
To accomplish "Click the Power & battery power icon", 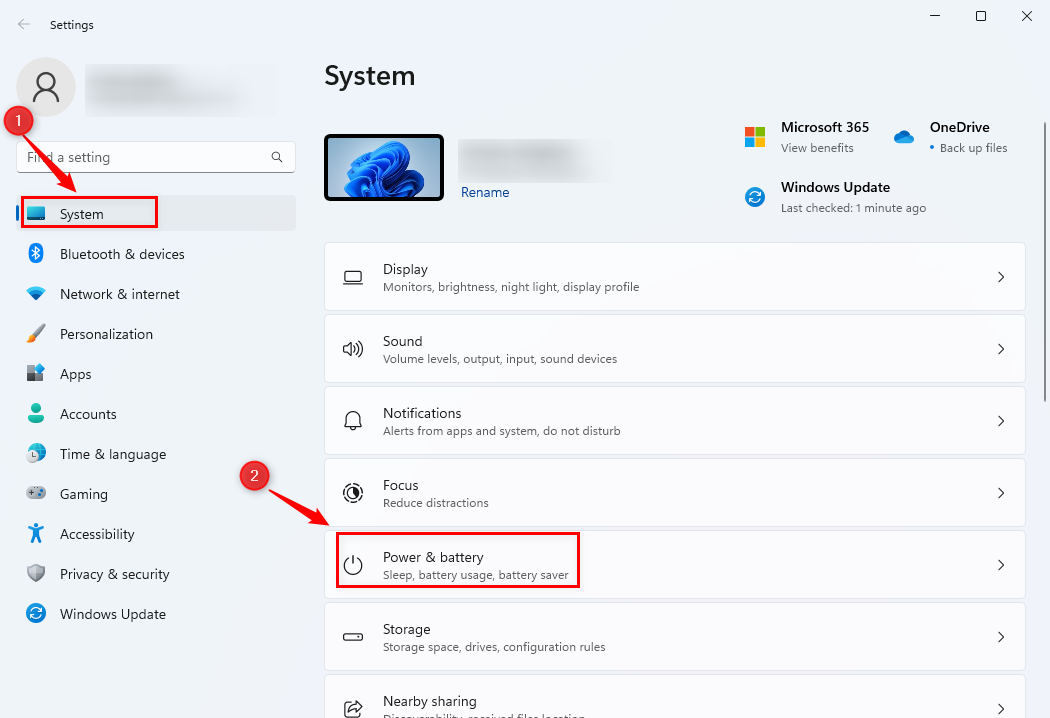I will point(353,565).
